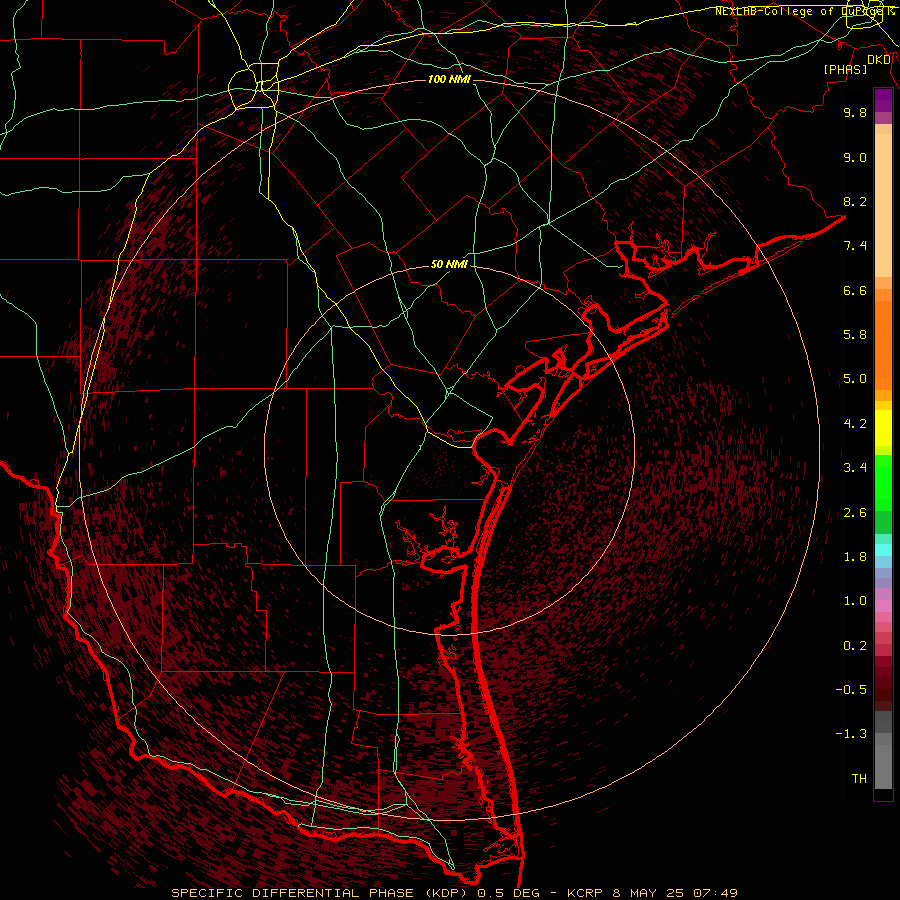Click the "8 MAY 25 07:49" timestamp

tap(675, 893)
